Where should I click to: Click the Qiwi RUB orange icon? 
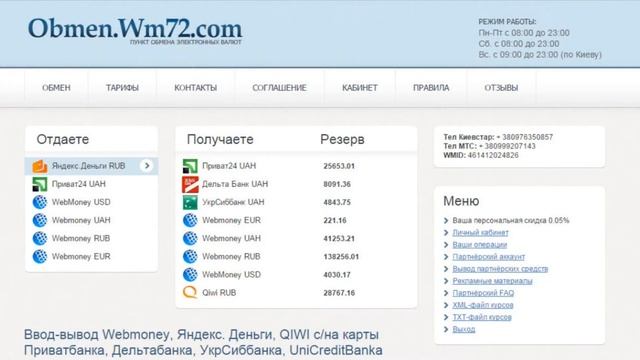(x=190, y=292)
